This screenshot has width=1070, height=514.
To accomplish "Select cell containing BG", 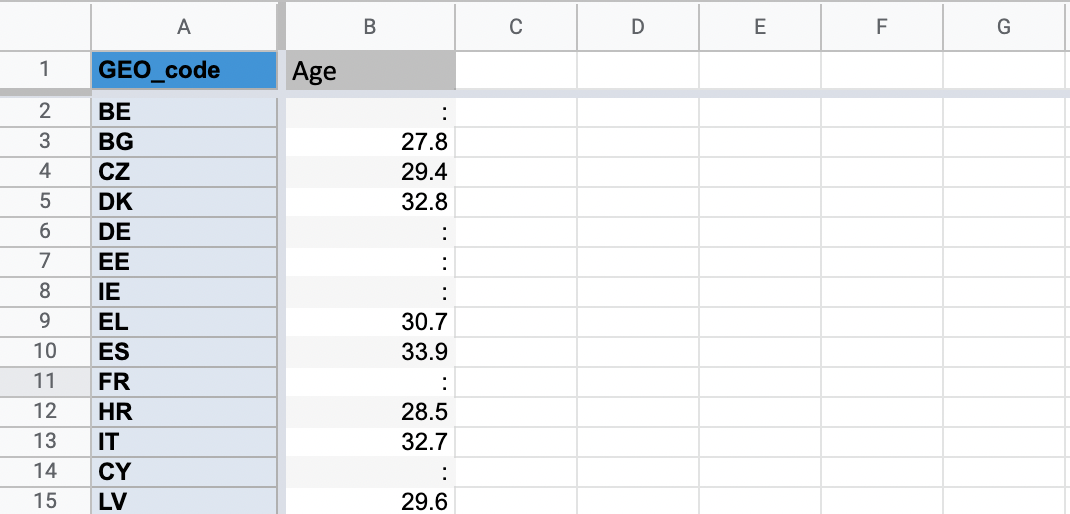I will click(183, 141).
